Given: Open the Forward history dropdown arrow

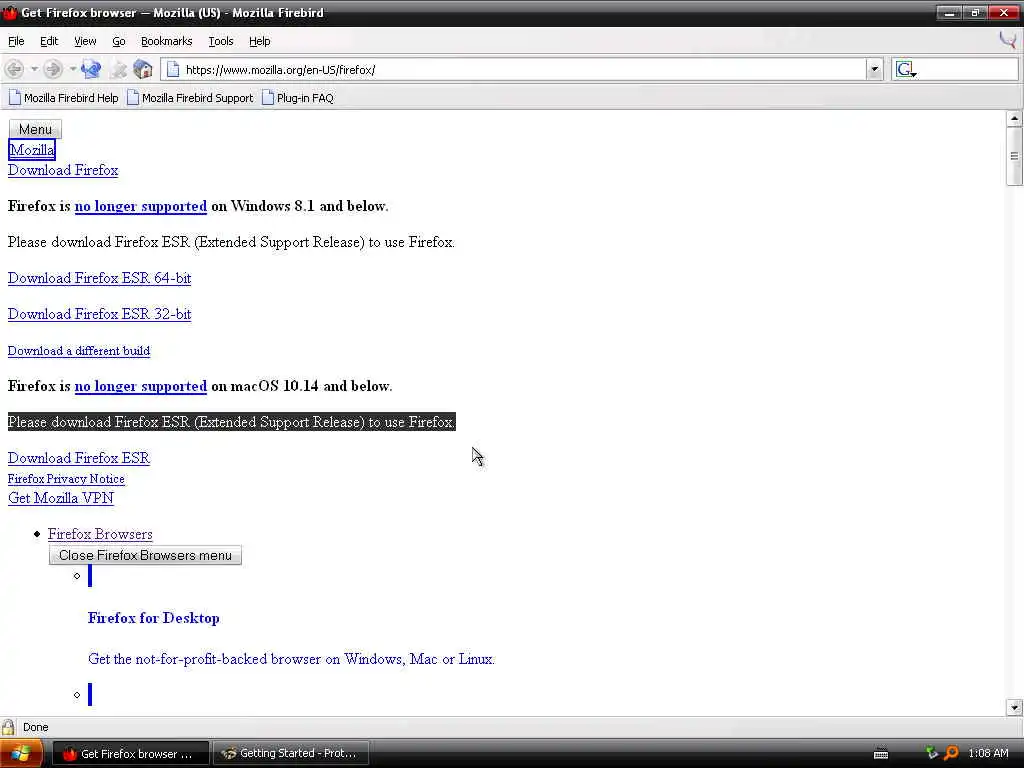Looking at the screenshot, I should point(72,69).
